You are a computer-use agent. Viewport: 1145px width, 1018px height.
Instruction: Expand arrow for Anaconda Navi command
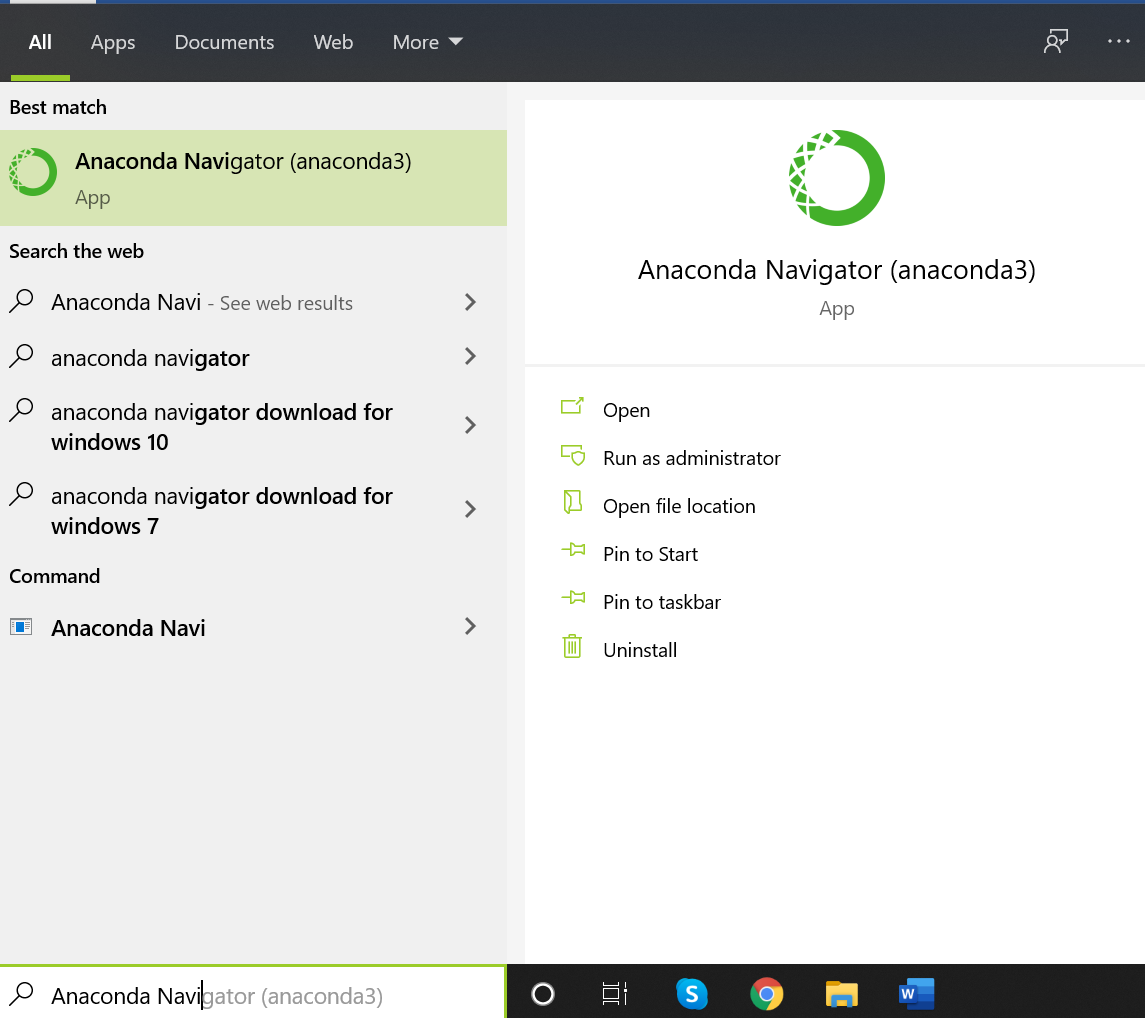click(470, 627)
